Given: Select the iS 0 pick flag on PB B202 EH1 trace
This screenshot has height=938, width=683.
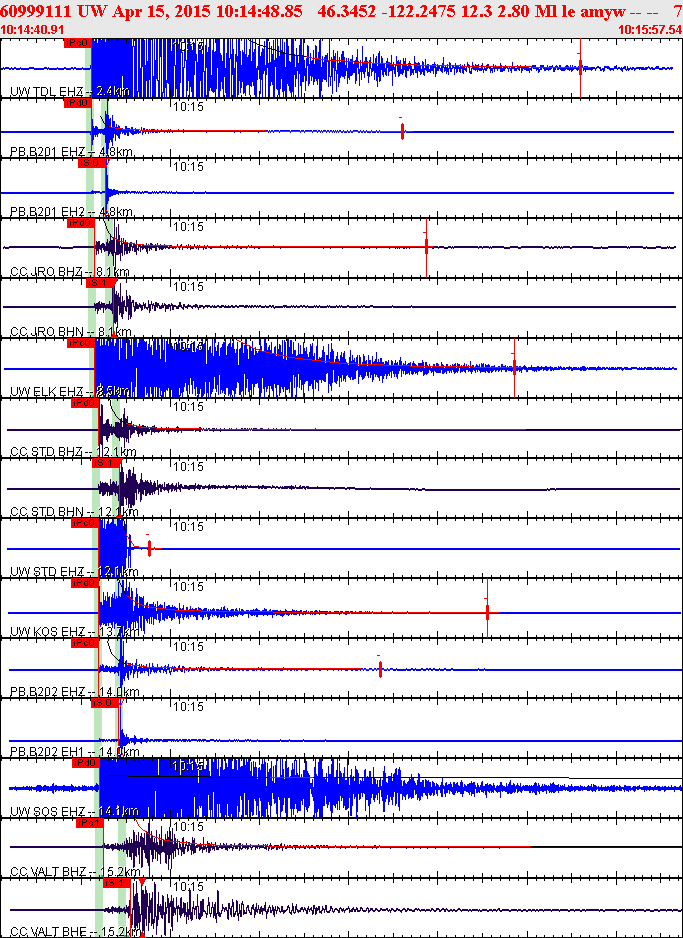Looking at the screenshot, I should coord(105,703).
